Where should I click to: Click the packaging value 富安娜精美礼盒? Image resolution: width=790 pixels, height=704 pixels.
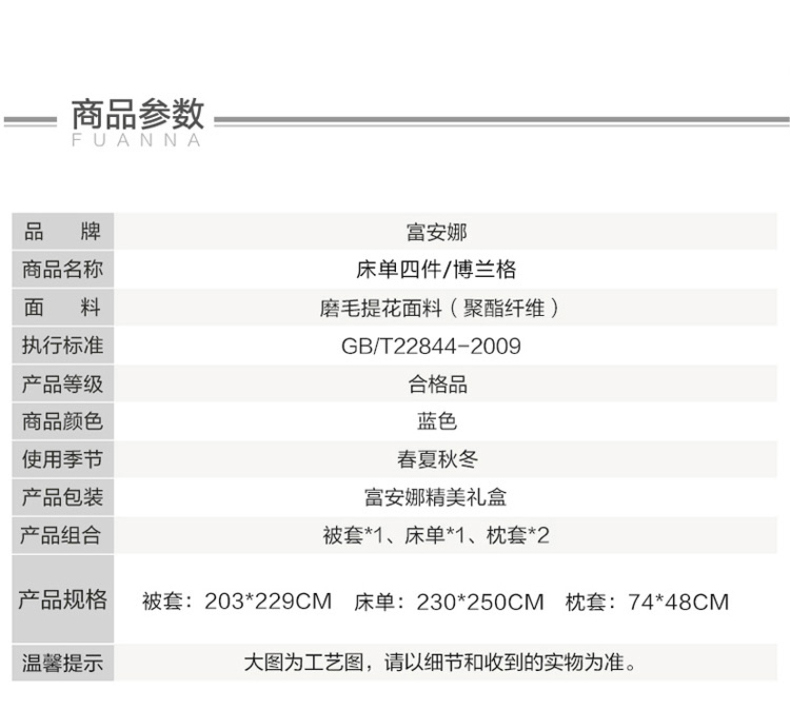(x=435, y=497)
